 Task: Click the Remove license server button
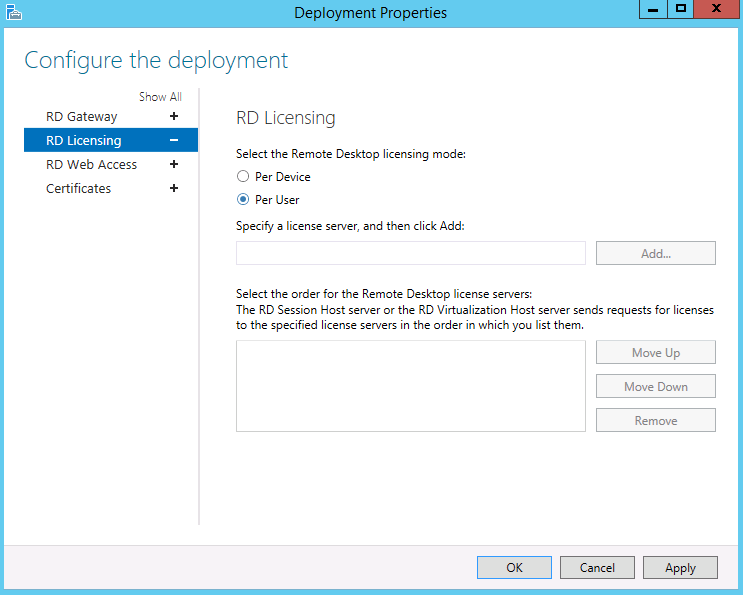656,420
